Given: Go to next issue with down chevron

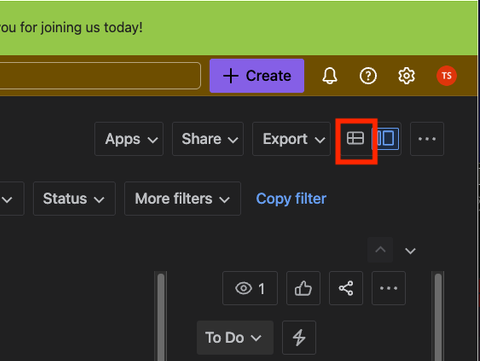Looking at the screenshot, I should [x=410, y=250].
